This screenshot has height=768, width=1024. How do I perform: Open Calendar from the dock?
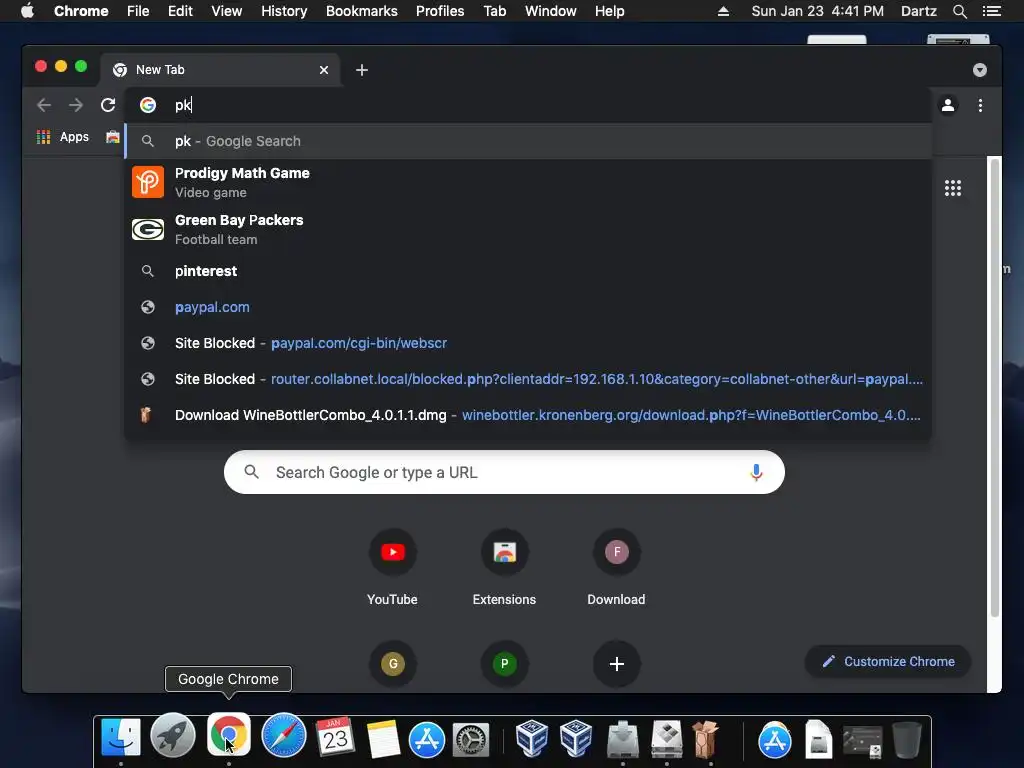point(336,738)
